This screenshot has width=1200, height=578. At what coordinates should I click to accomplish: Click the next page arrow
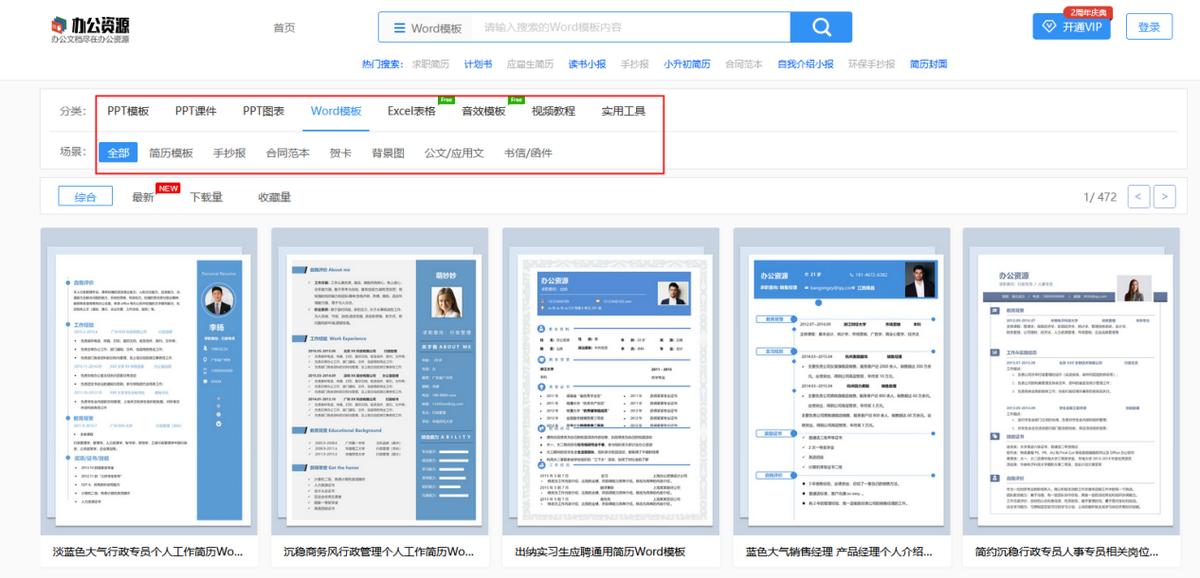(x=1166, y=197)
